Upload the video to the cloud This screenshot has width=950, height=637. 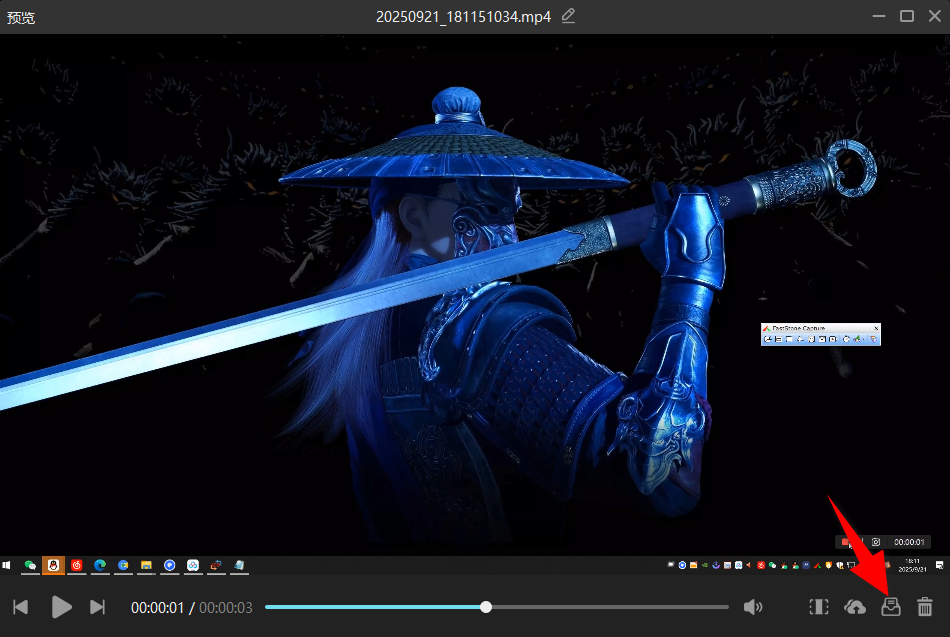(855, 607)
